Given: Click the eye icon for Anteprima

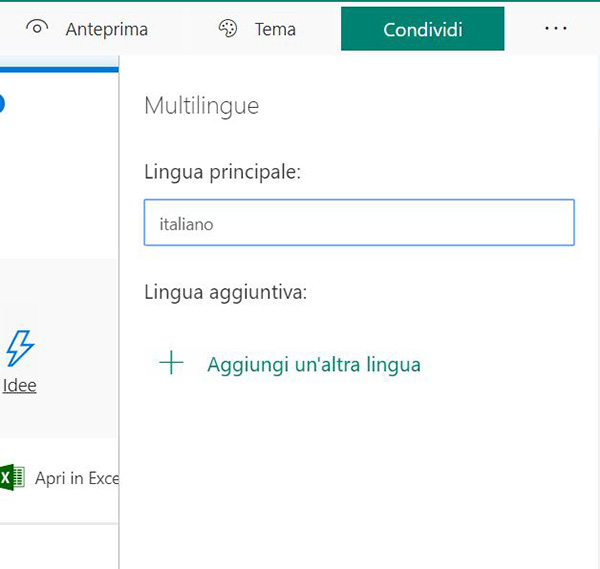Looking at the screenshot, I should click(37, 28).
